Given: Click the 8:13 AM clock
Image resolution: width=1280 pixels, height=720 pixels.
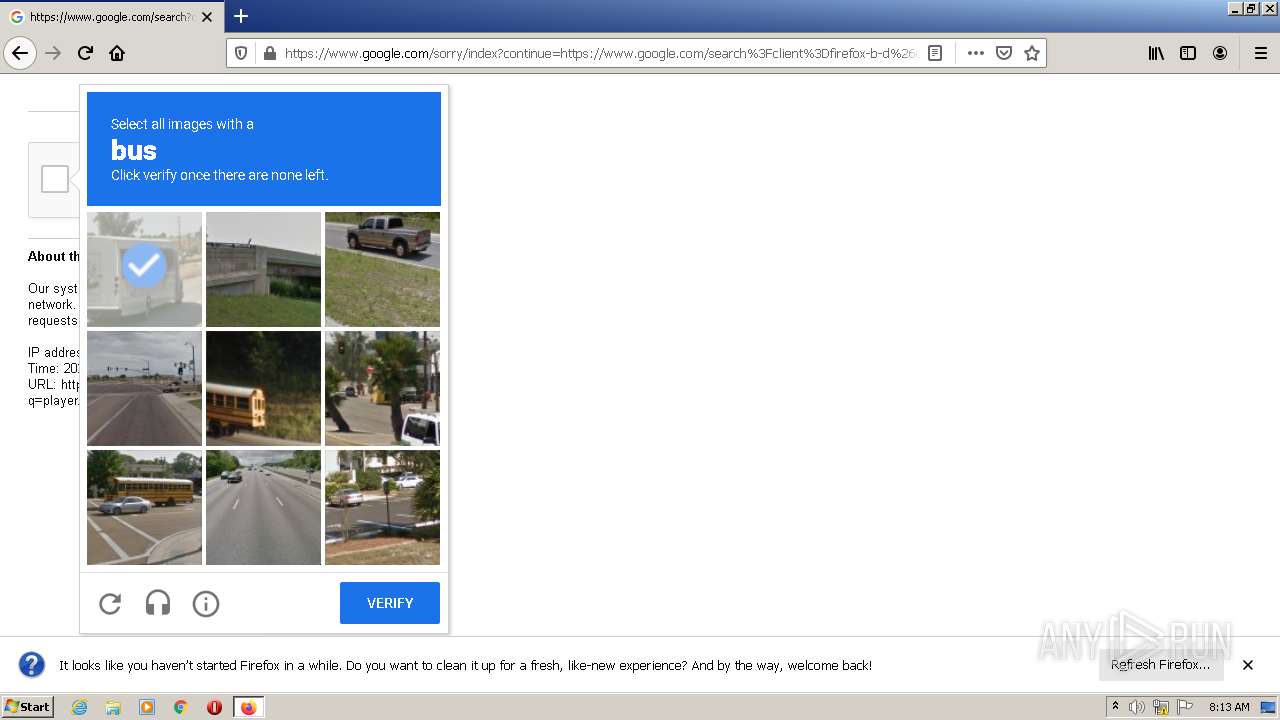Looking at the screenshot, I should point(1229,707).
